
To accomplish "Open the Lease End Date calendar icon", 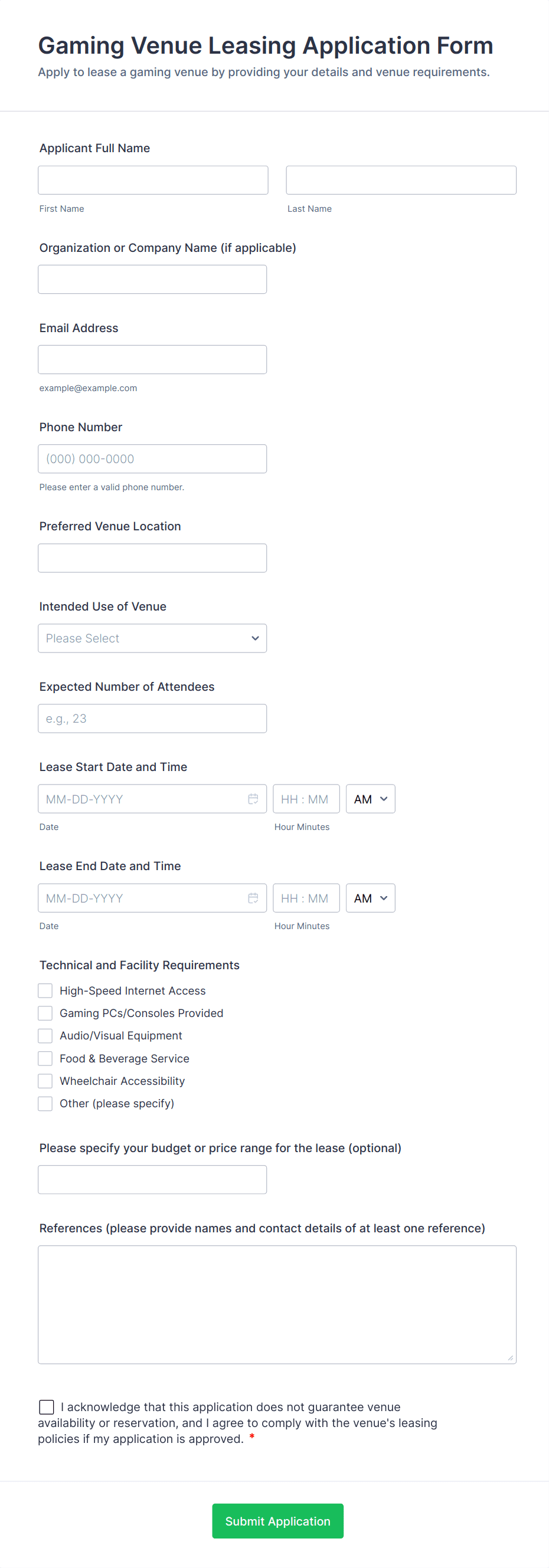I will 253,898.
